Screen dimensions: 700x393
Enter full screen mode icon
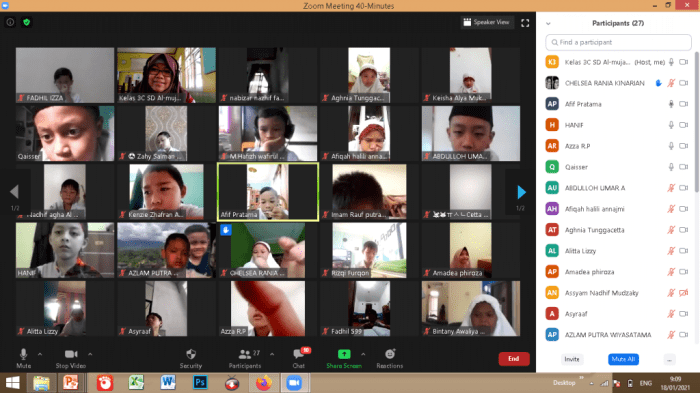pyautogui.click(x=525, y=23)
